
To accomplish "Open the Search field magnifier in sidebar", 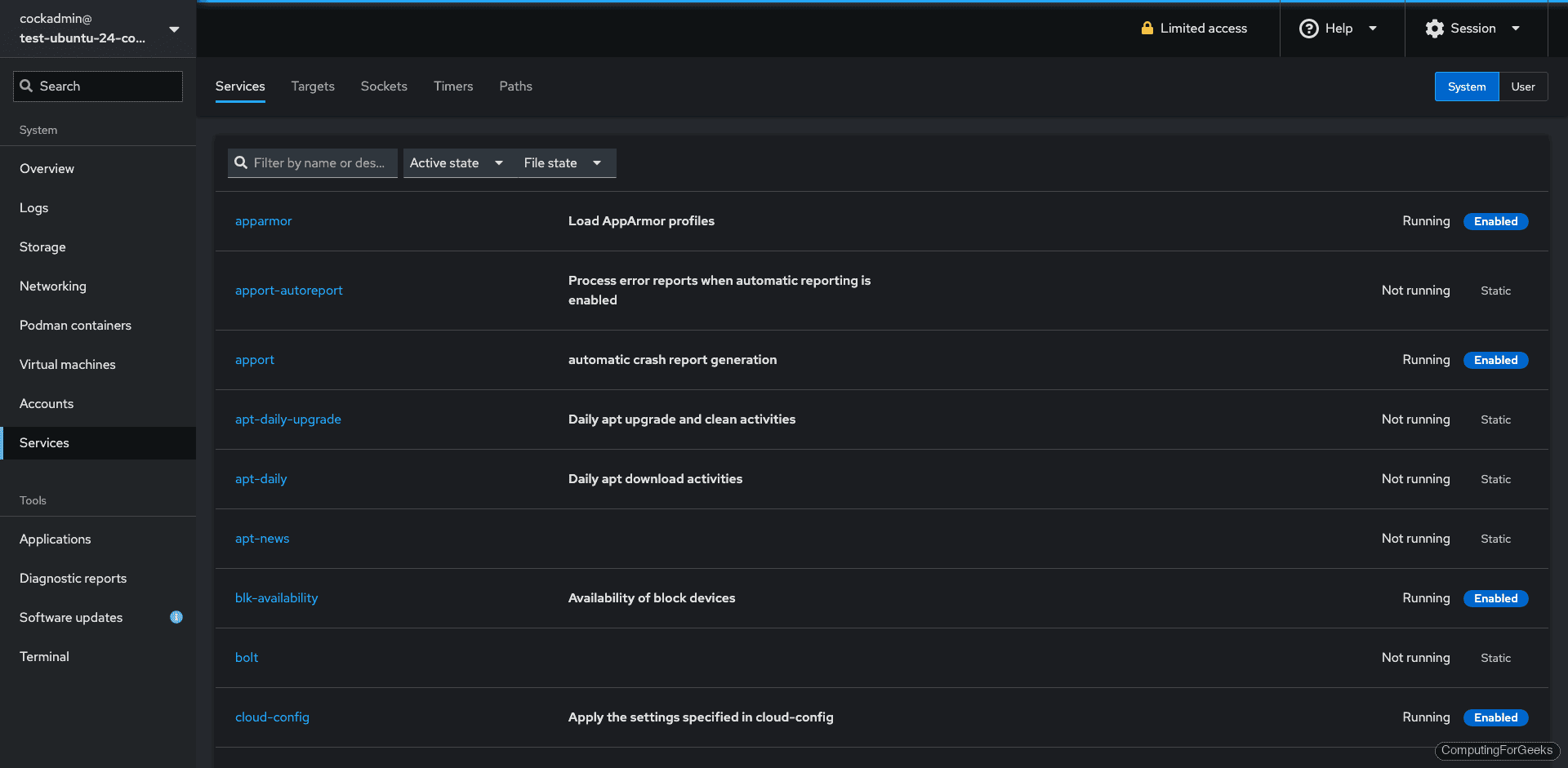I will [x=25, y=86].
